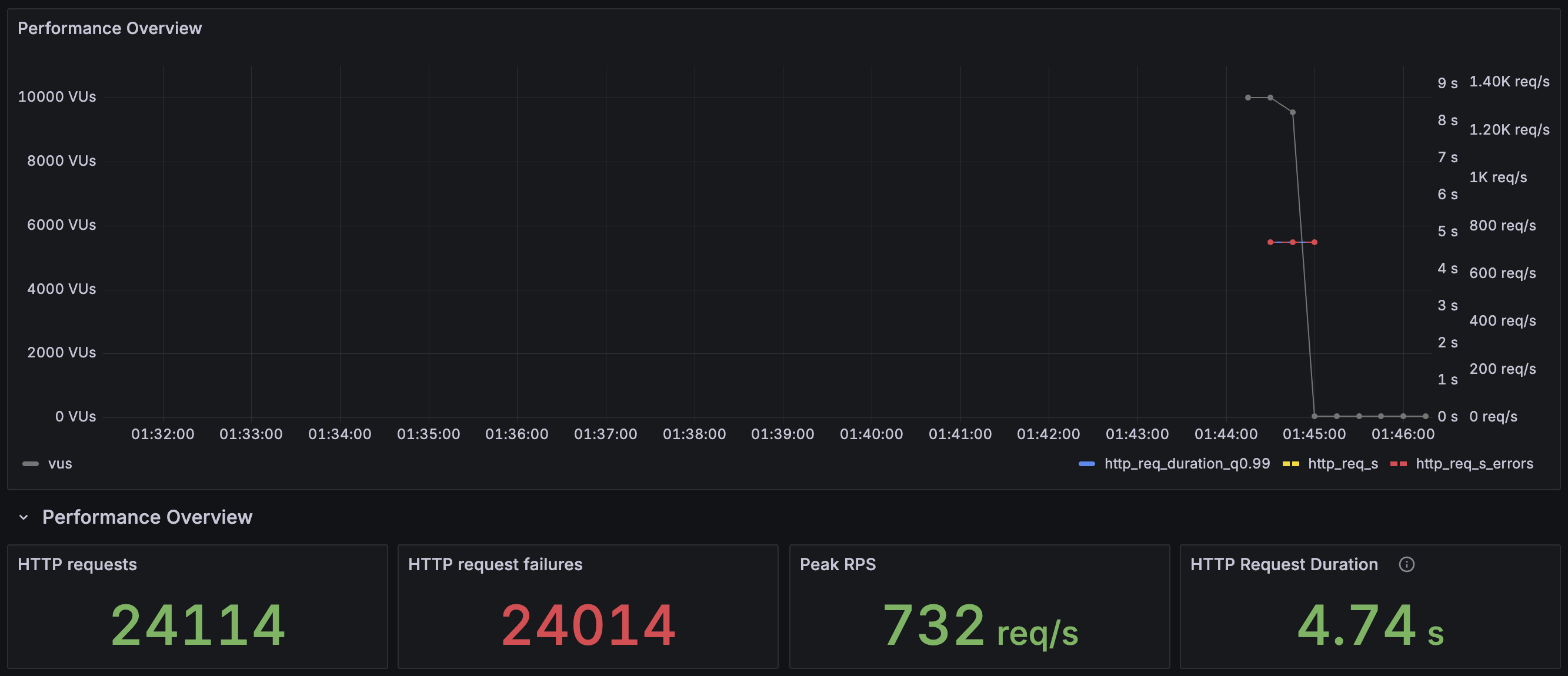Screen dimensions: 1568x676
Task: Toggle http_req_duration_q0.99 legend series
Action: point(1186,464)
